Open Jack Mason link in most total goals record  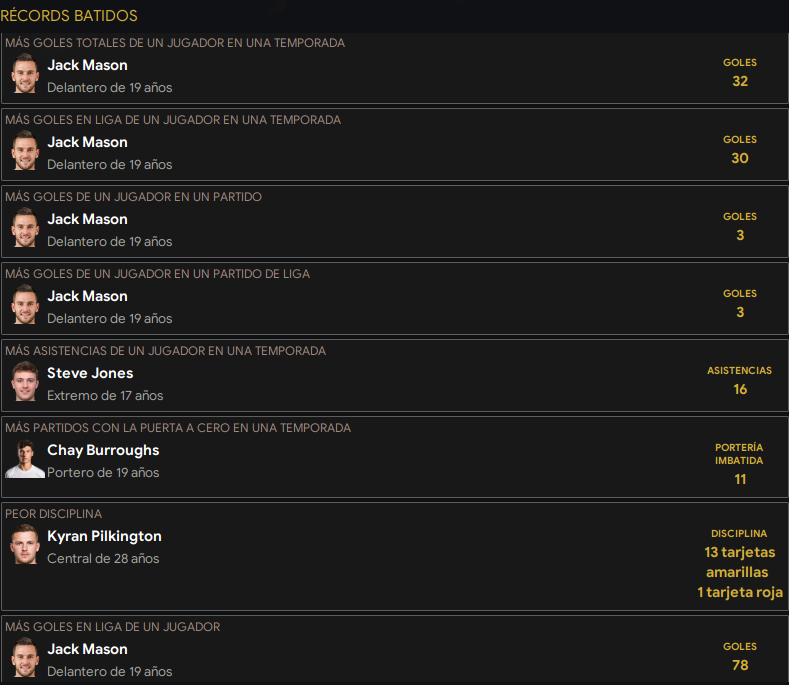tap(87, 65)
